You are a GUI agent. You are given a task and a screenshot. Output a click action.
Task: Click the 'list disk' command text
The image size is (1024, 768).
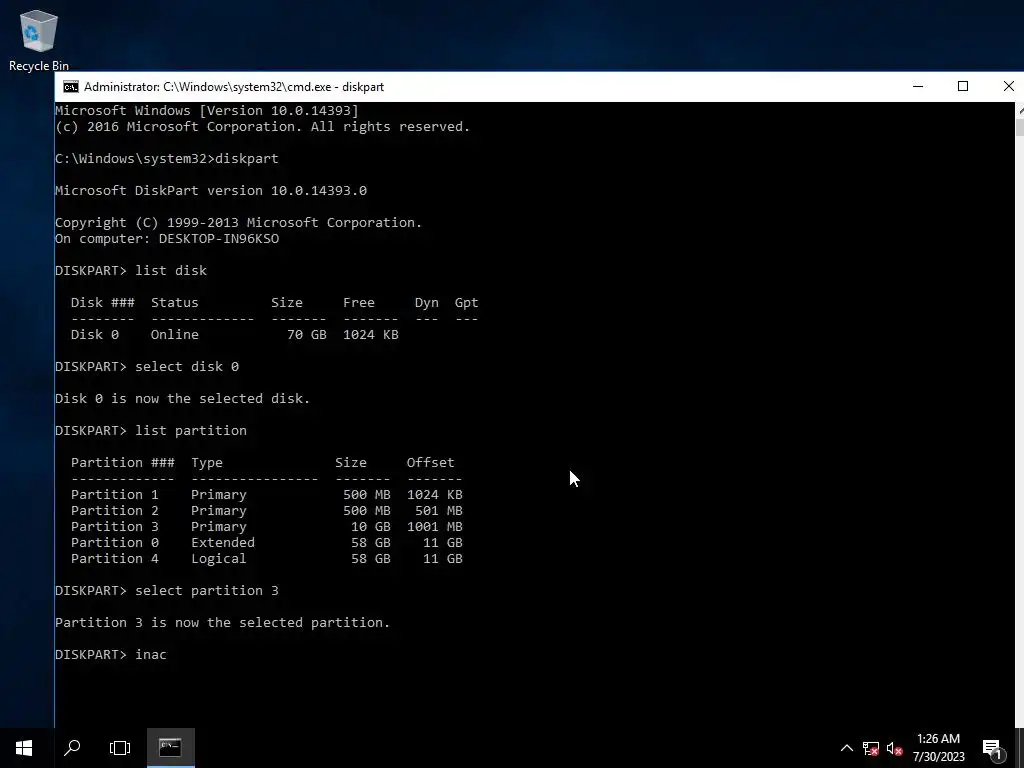pos(171,271)
